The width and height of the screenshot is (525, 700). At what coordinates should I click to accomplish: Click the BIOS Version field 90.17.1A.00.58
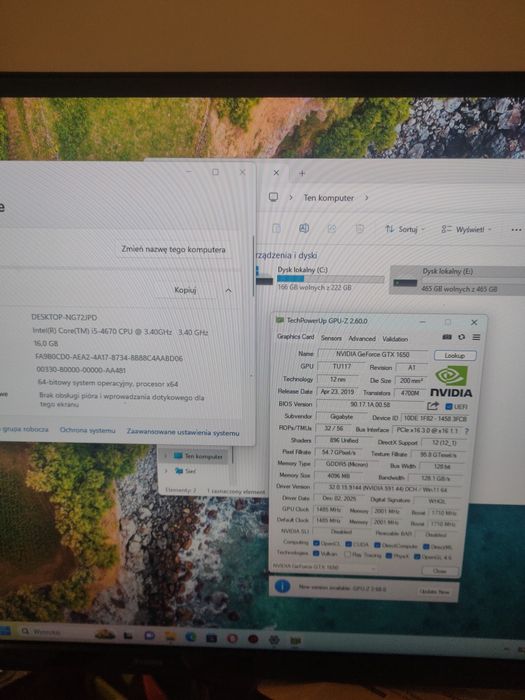pyautogui.click(x=371, y=404)
